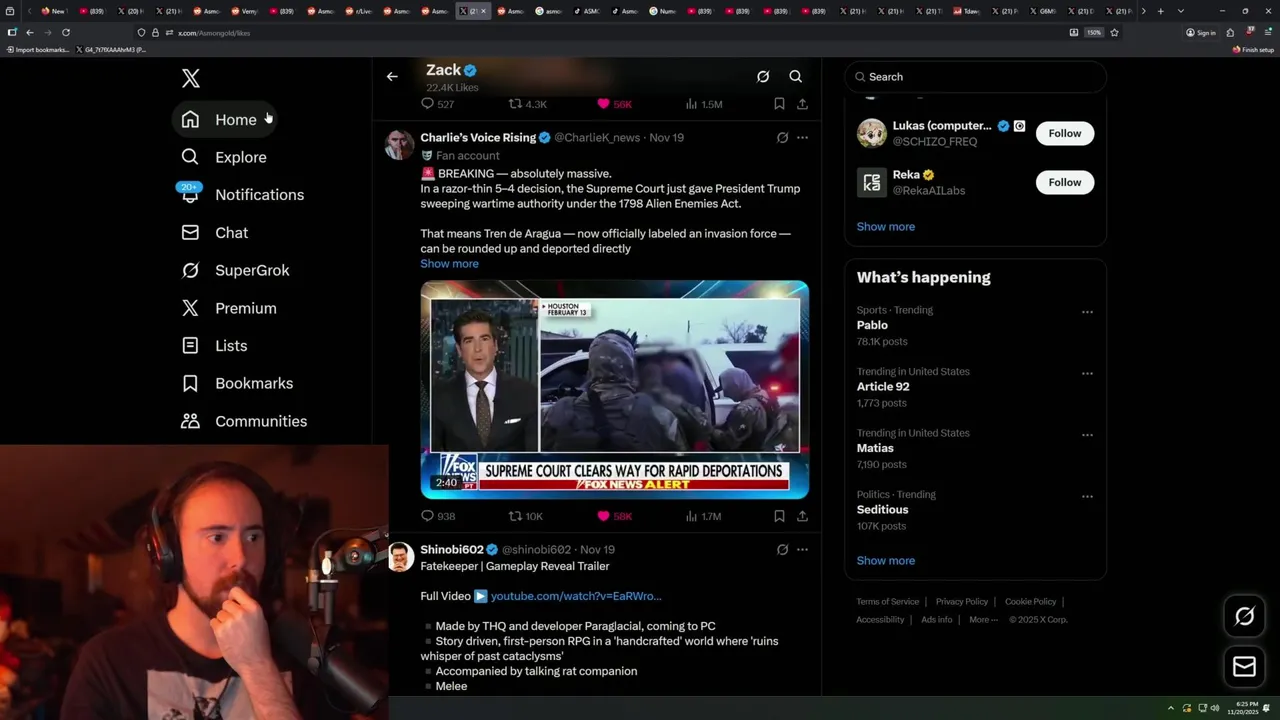Open Terms of Service footer link
Screen dimensions: 1280x720
tap(887, 602)
